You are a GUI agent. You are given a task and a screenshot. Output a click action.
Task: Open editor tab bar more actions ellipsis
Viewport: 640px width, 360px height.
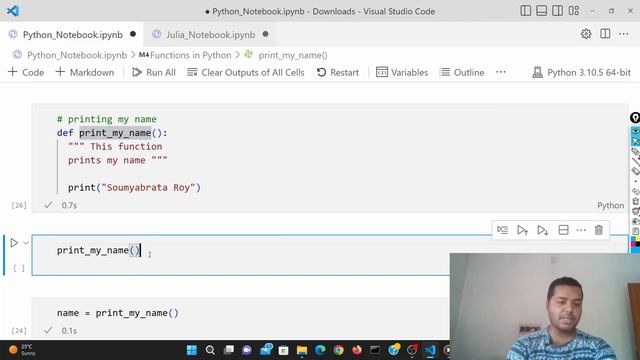[624, 34]
